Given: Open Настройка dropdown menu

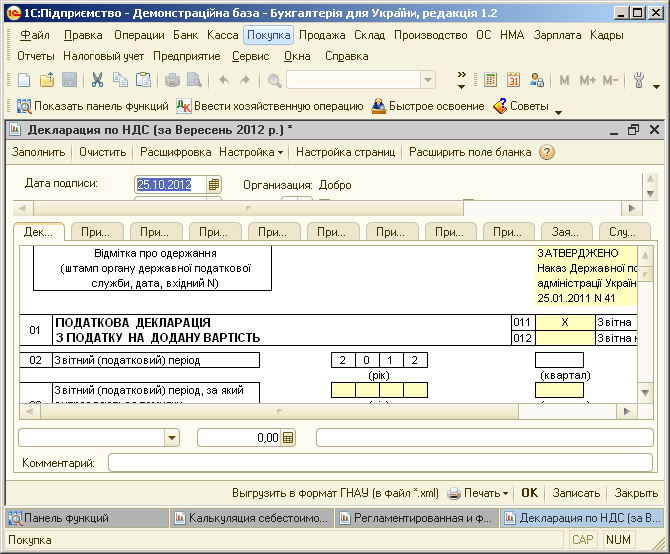Looking at the screenshot, I should [251, 152].
